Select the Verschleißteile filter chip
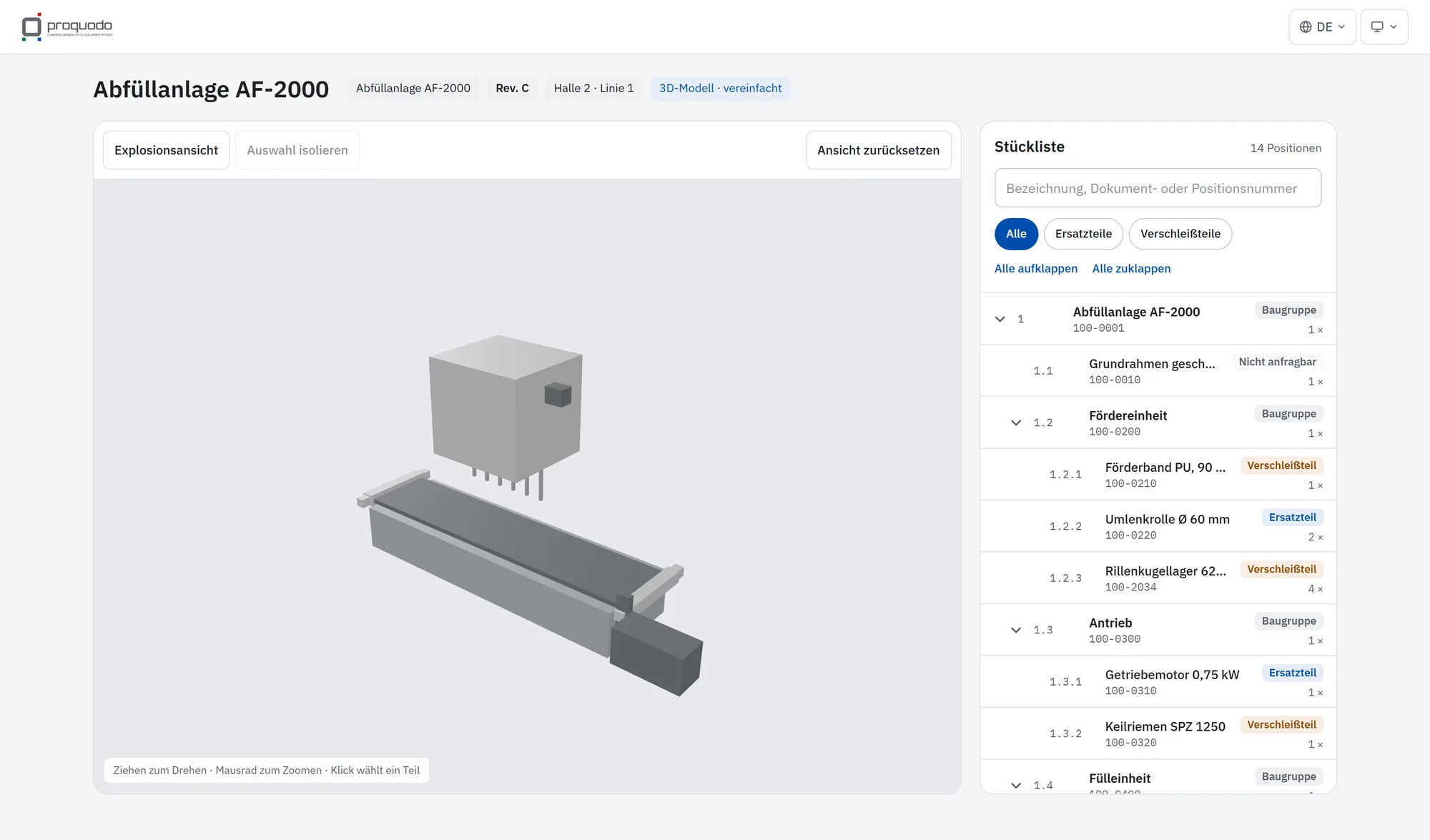 (x=1180, y=234)
